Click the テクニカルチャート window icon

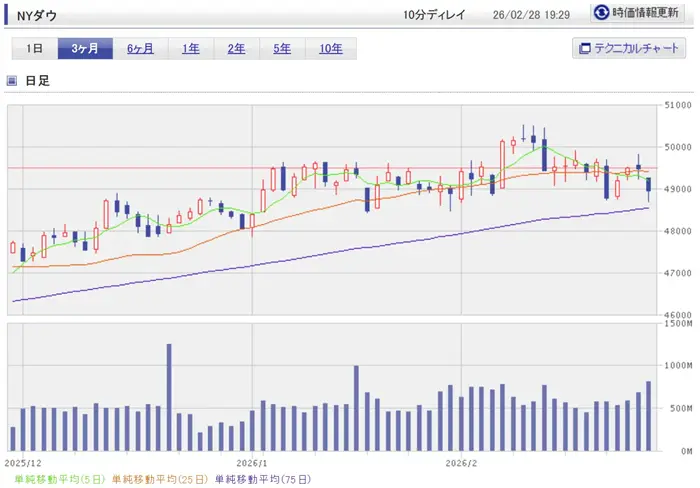(x=583, y=48)
